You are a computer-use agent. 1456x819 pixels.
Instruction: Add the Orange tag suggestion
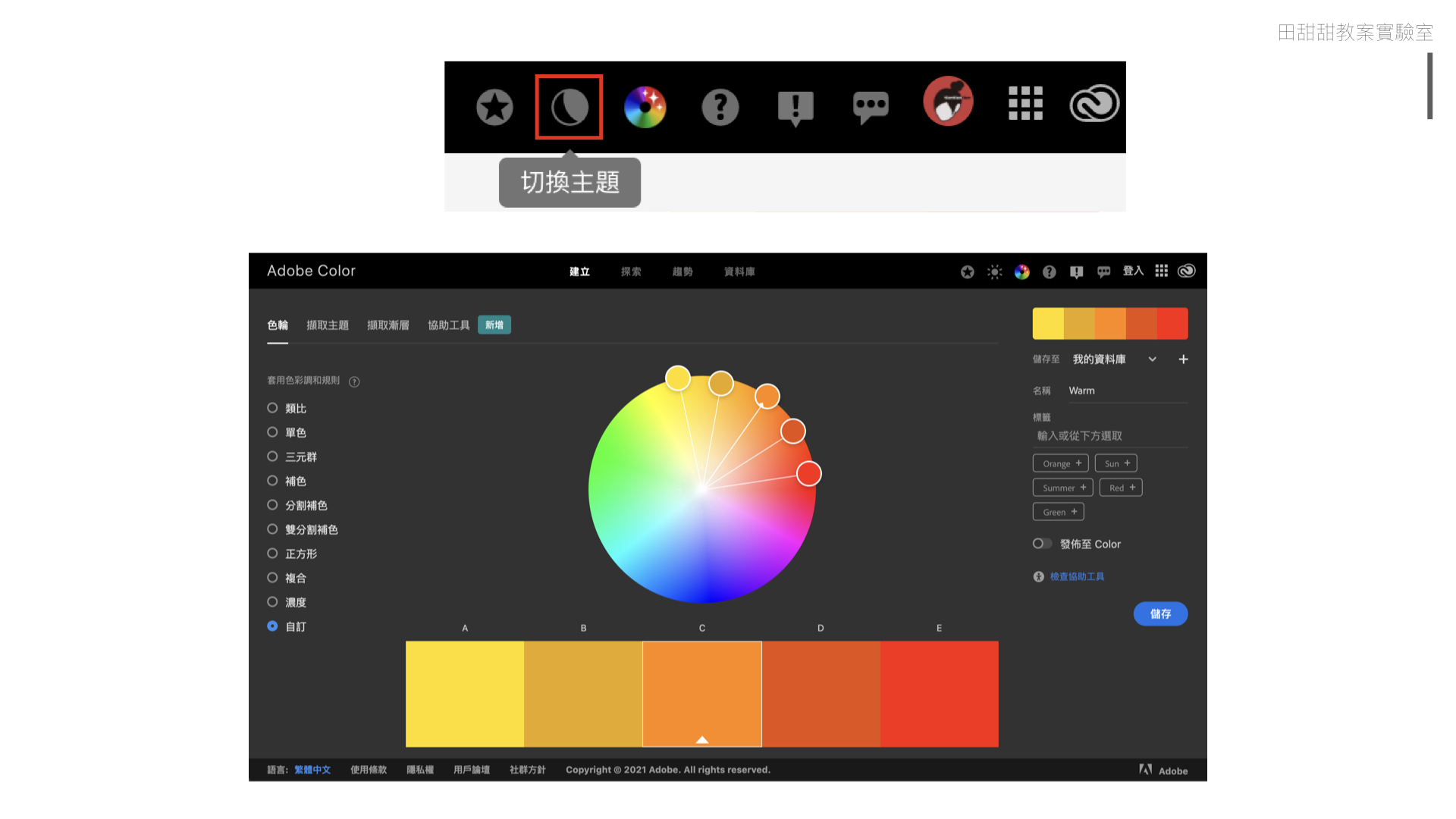tap(1060, 463)
